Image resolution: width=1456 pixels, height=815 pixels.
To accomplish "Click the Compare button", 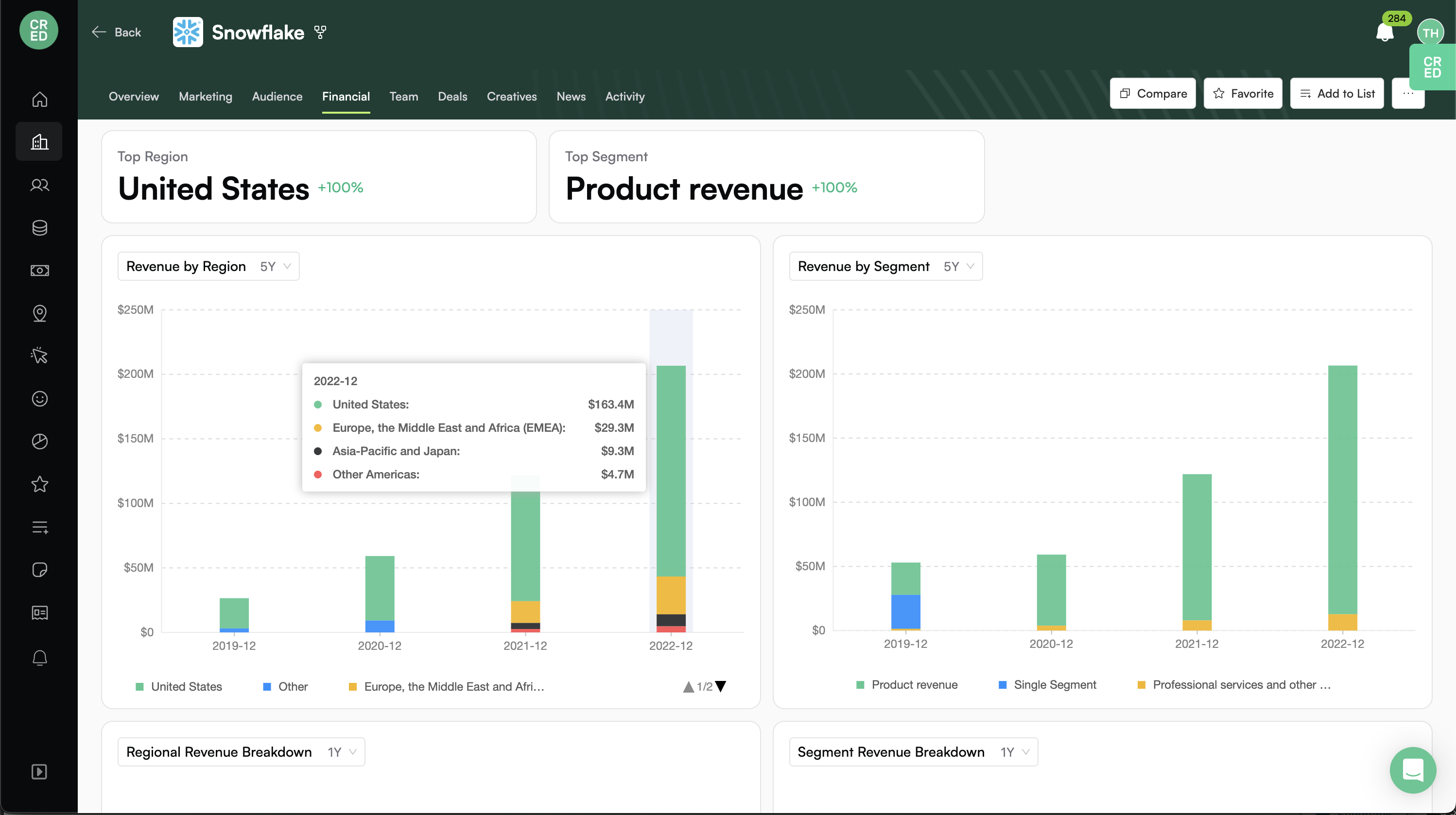I will point(1152,93).
